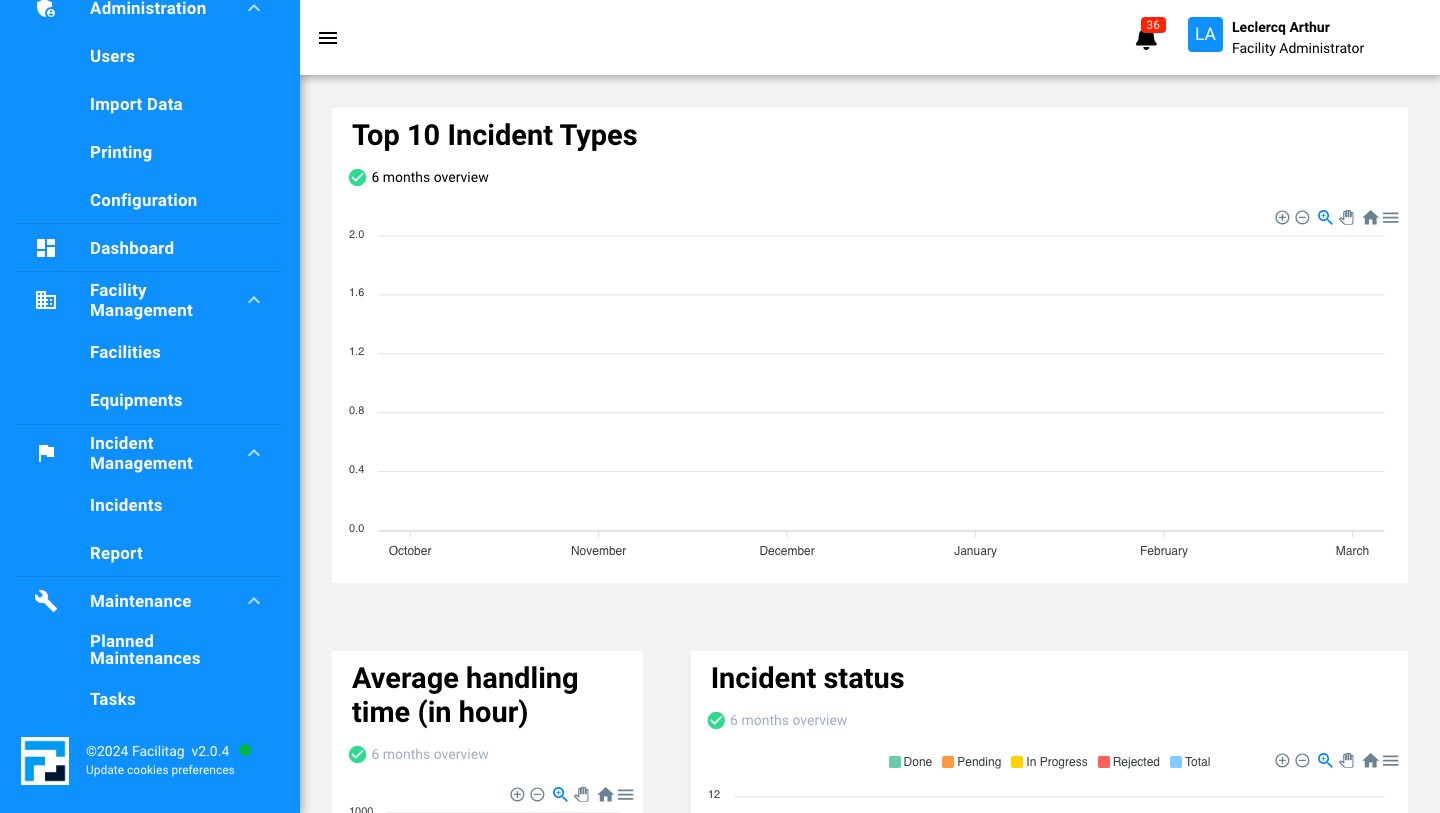Zoom out on the Top 10 Incident Types chart
Image resolution: width=1440 pixels, height=813 pixels.
(1303, 217)
